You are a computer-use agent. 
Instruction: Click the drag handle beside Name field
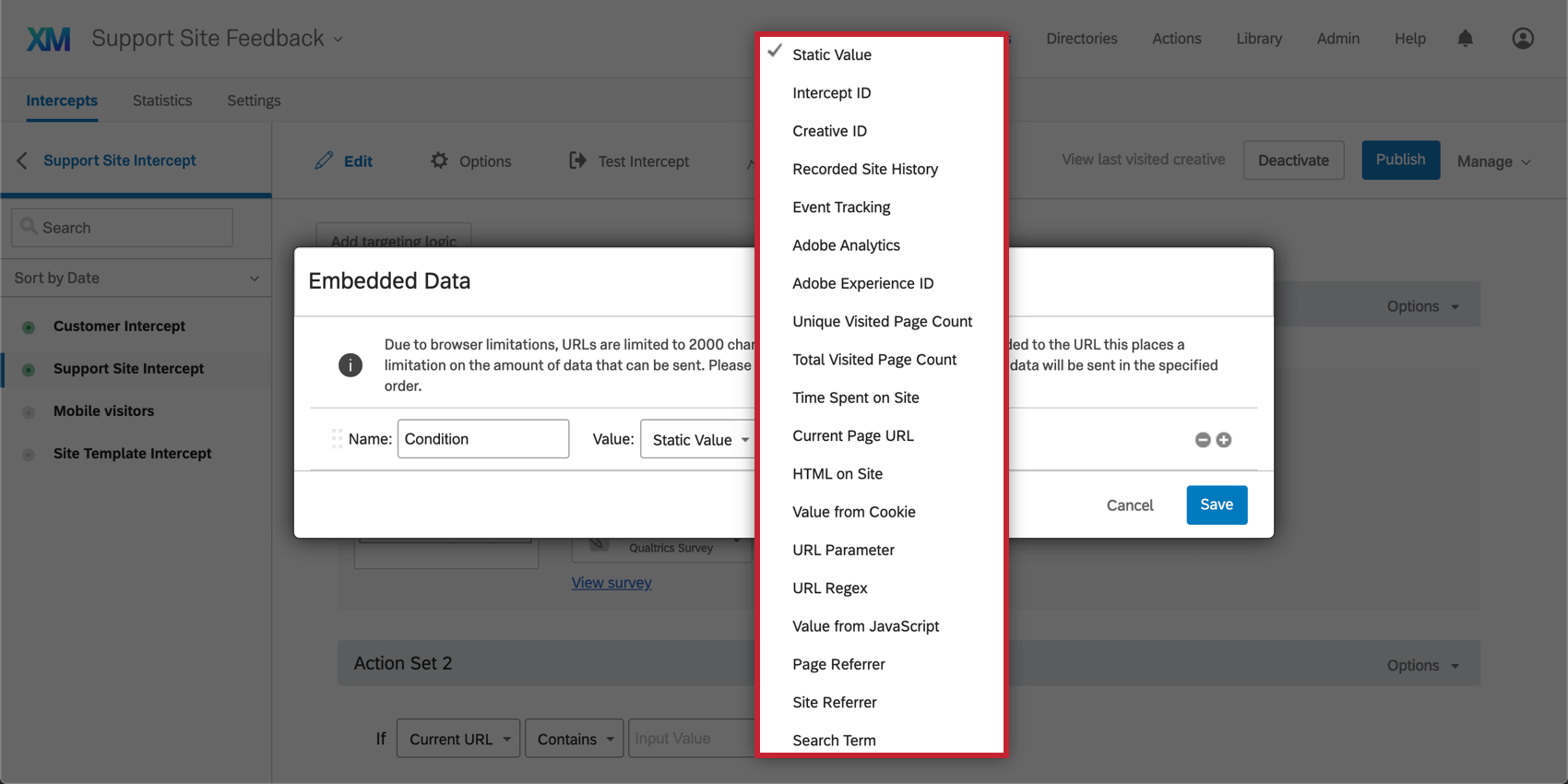(337, 439)
